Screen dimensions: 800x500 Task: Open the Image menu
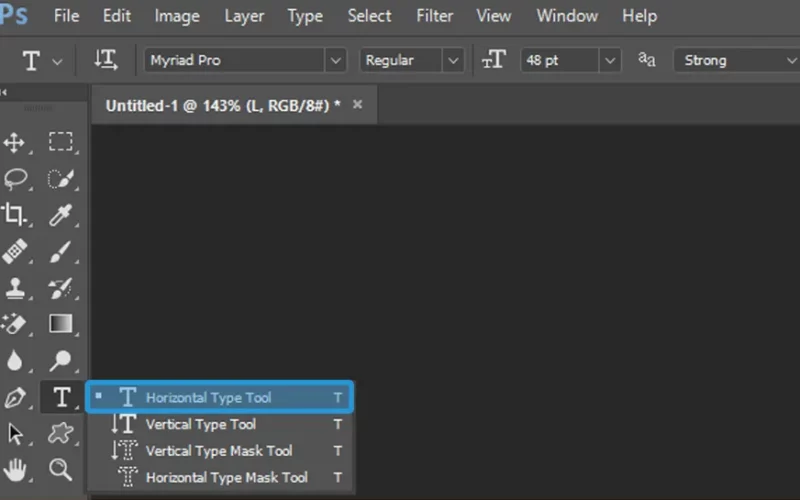click(177, 16)
